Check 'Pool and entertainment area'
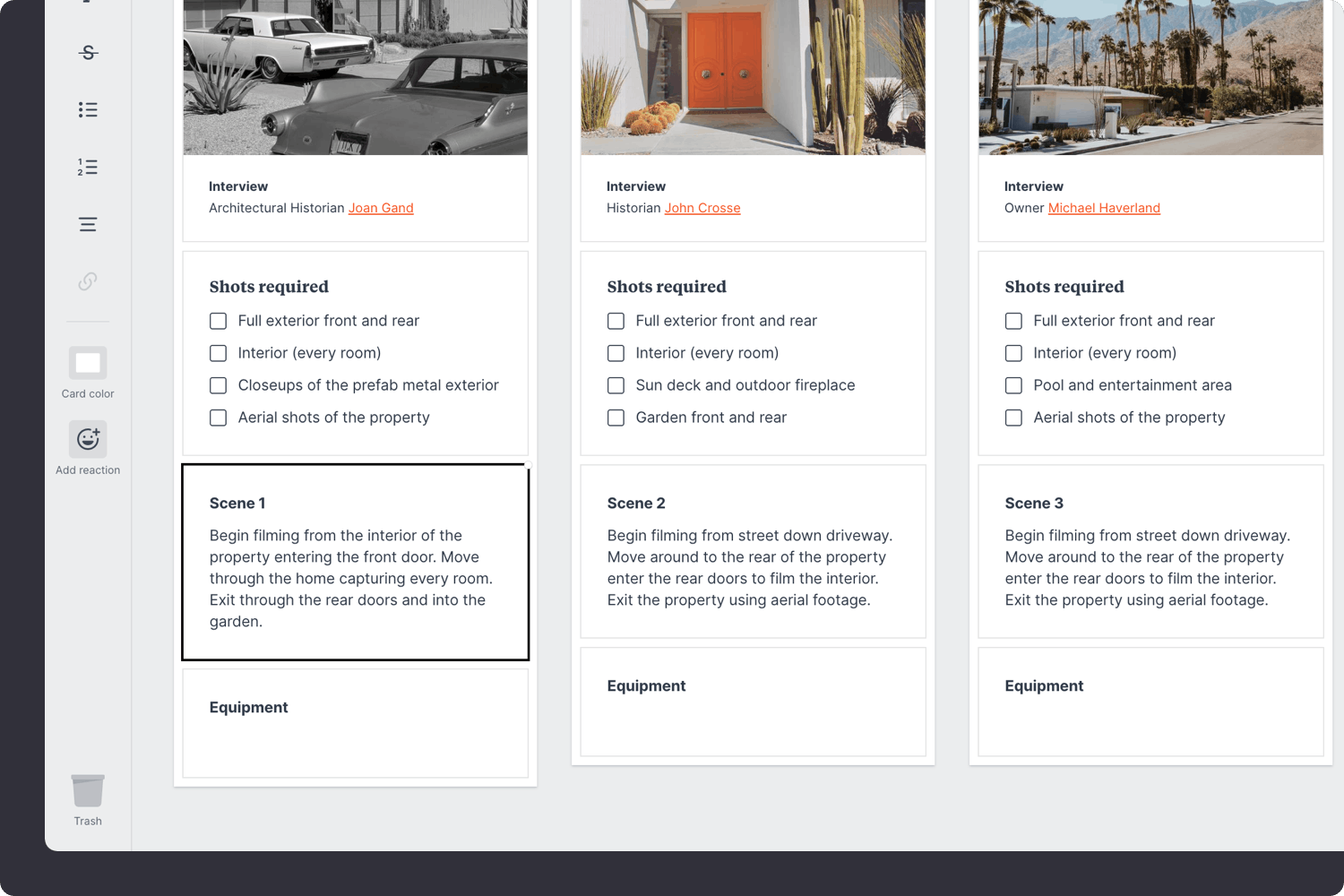 (x=1013, y=385)
